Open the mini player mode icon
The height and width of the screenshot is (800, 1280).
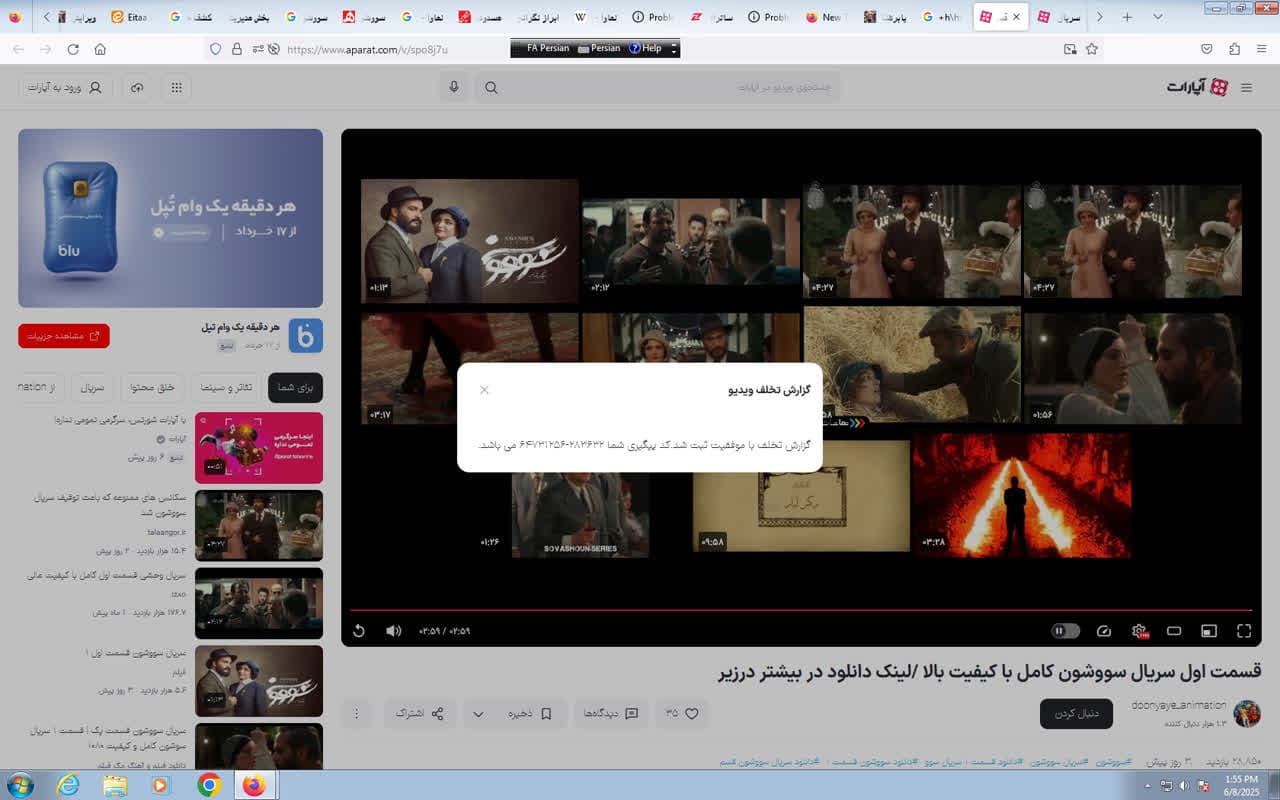coord(1209,631)
